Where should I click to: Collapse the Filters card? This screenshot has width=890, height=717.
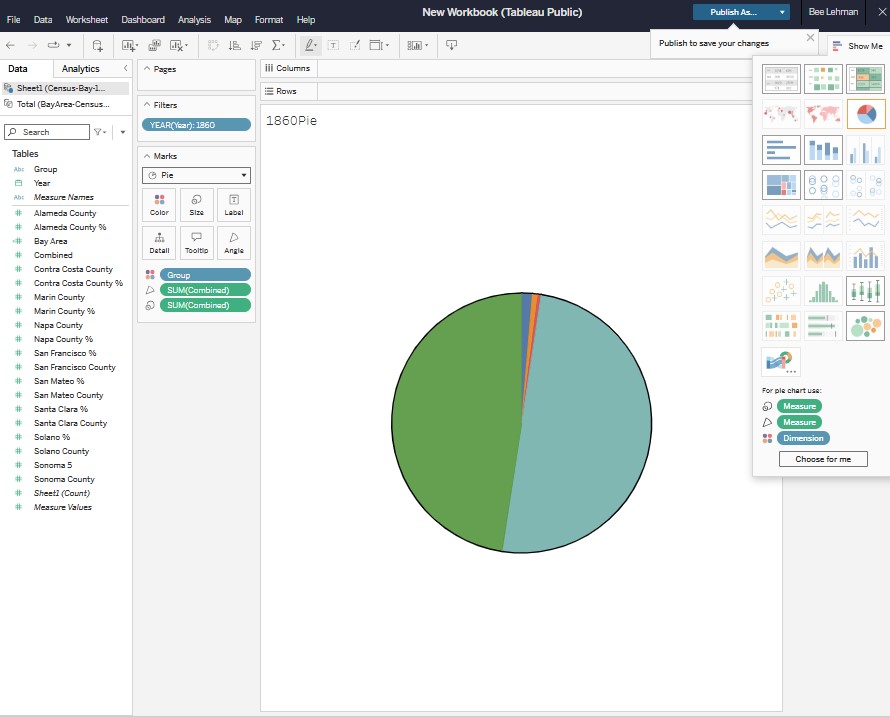146,104
